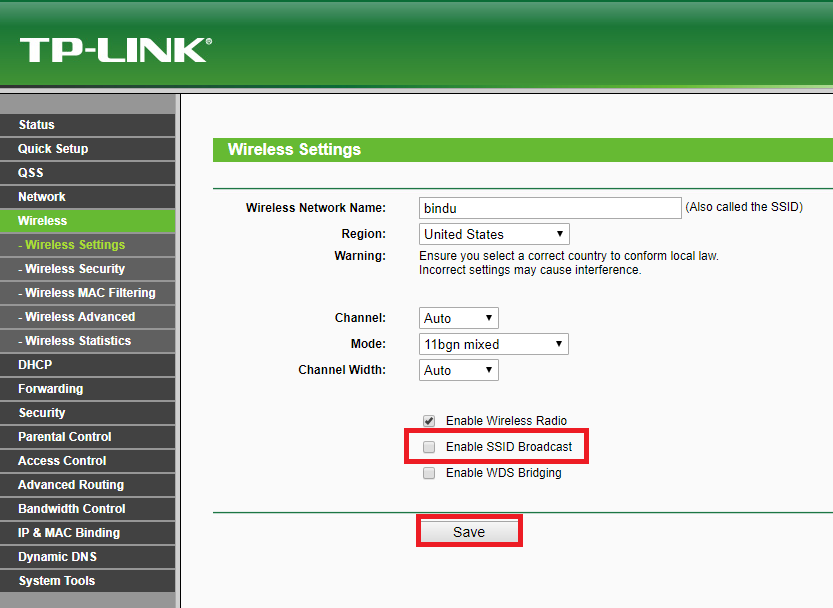
Task: Click the TP-LINK logo
Action: point(116,50)
